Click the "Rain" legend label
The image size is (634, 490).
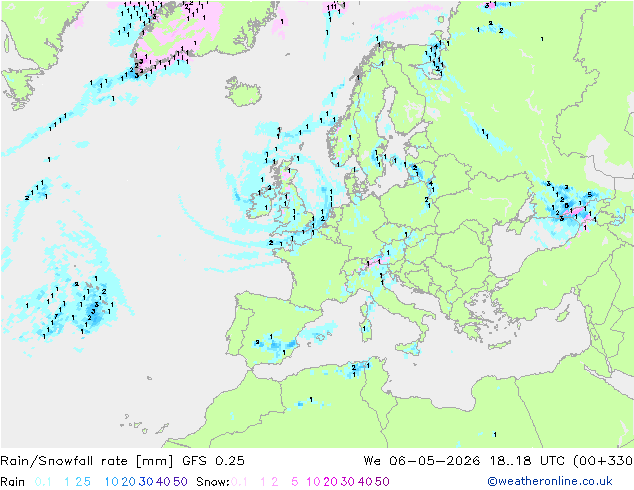tap(13, 482)
